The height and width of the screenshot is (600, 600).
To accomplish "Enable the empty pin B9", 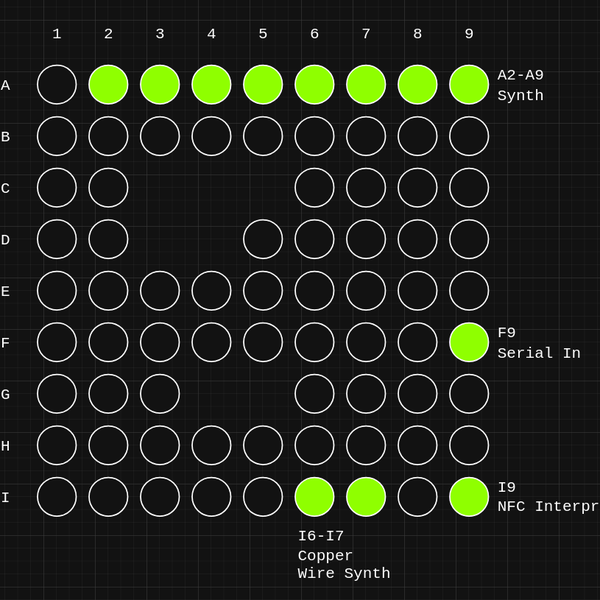I will [x=469, y=136].
